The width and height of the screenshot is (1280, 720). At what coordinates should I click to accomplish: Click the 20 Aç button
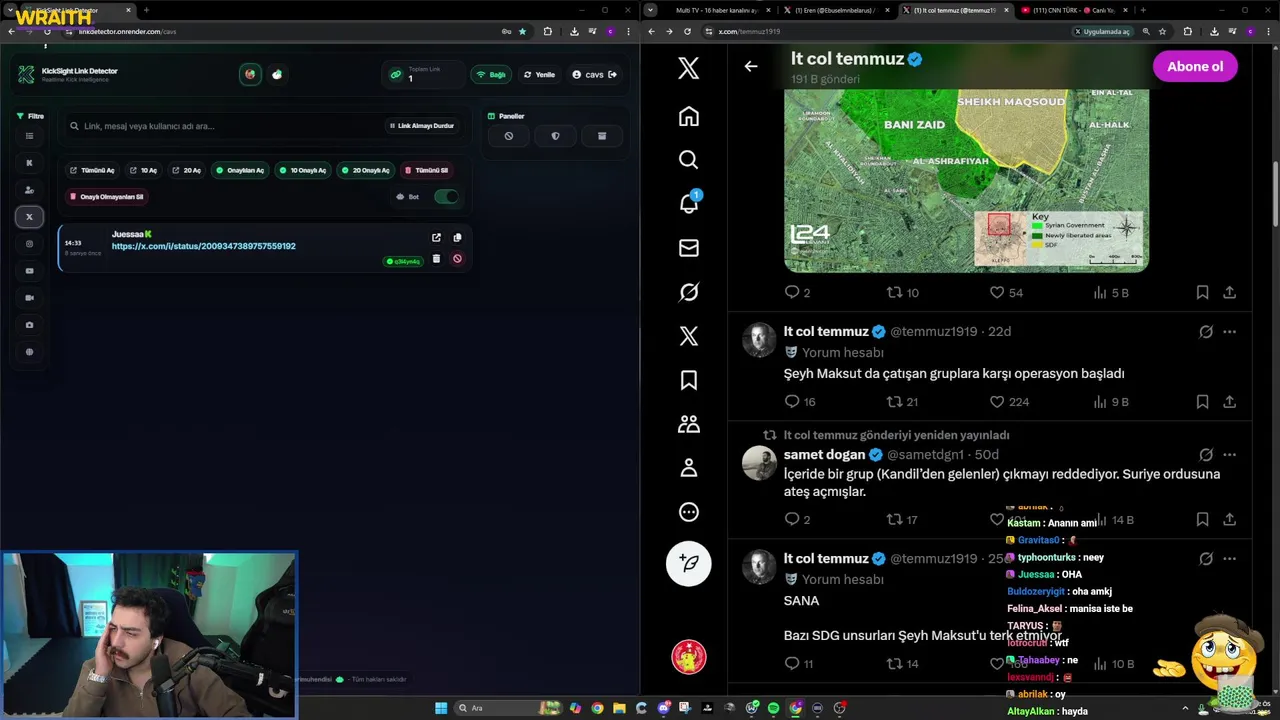[186, 171]
